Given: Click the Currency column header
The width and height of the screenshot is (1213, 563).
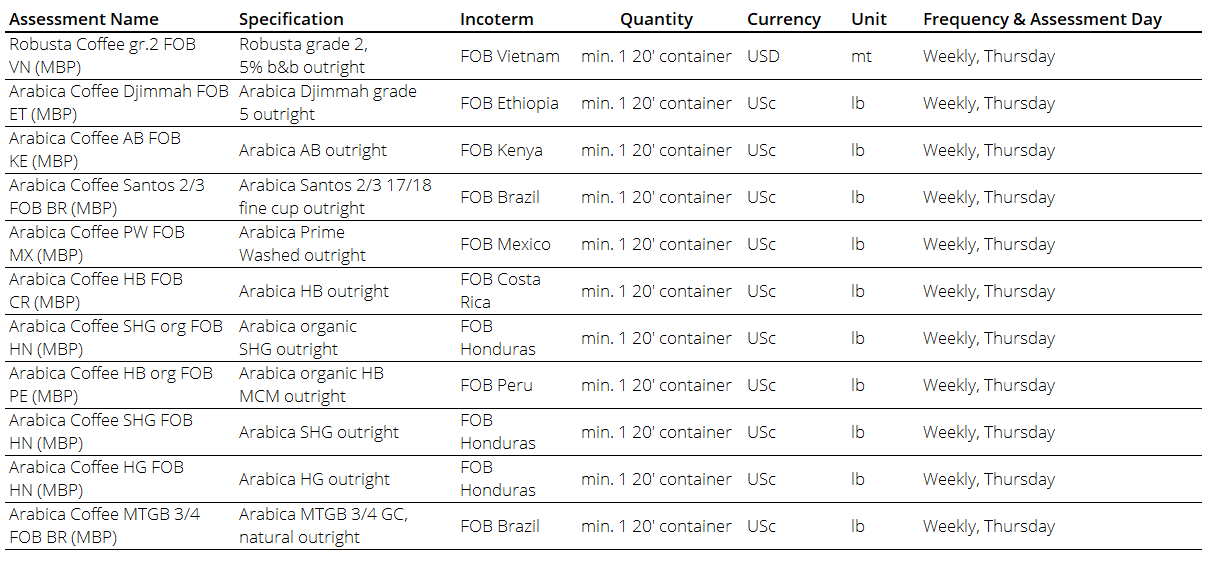Looking at the screenshot, I should [784, 19].
